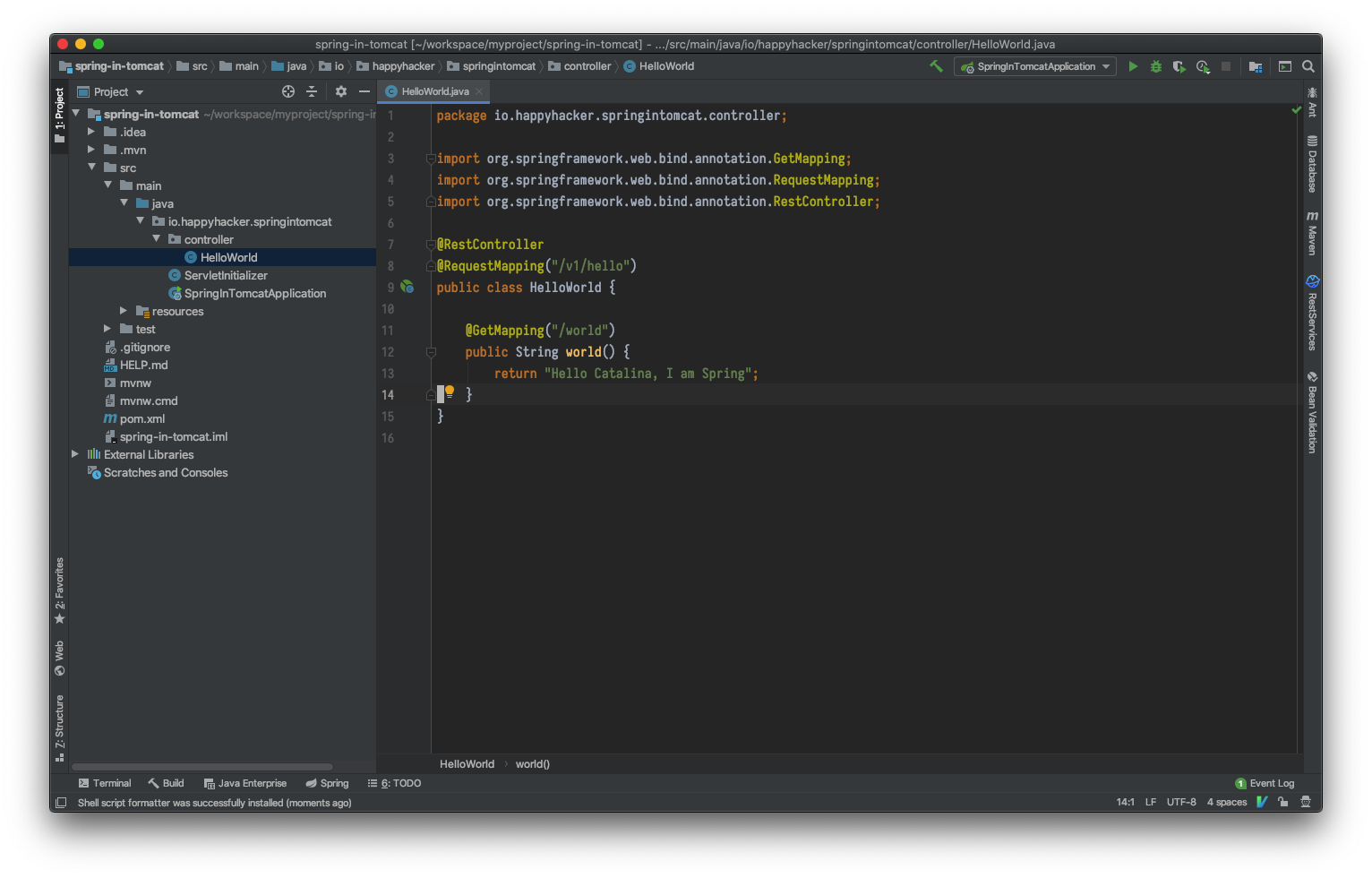1372x878 pixels.
Task: Click the gray Stop square icon
Action: pyautogui.click(x=1226, y=66)
